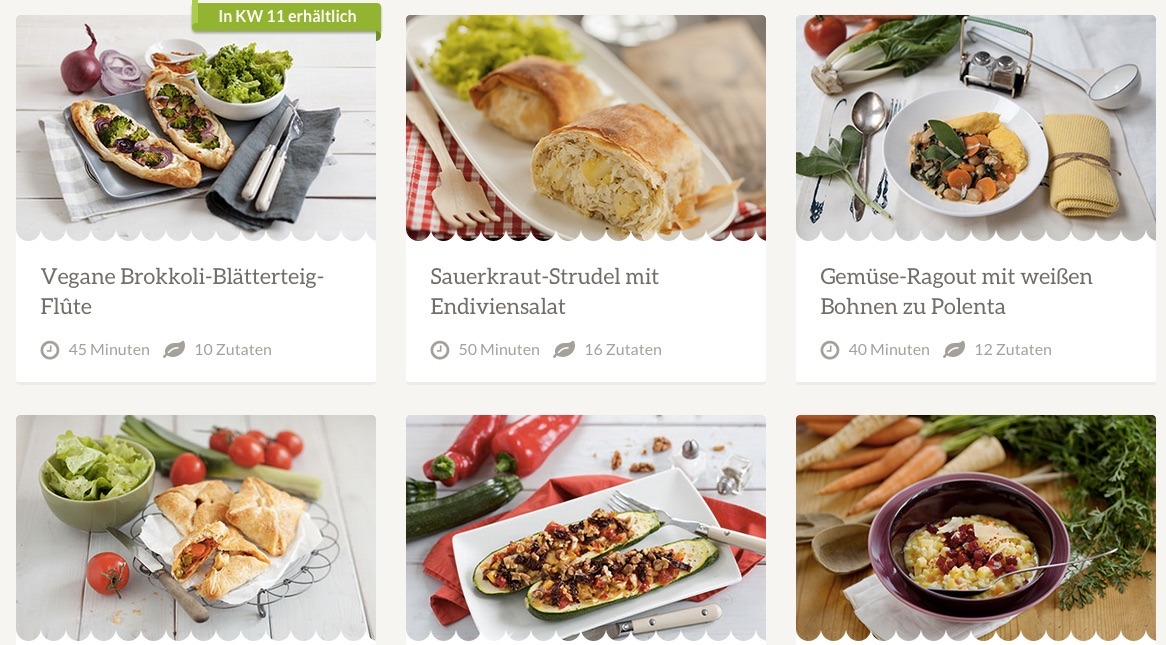Click the '16 Zutaten' ingredient count text
The image size is (1166, 645).
click(x=623, y=350)
